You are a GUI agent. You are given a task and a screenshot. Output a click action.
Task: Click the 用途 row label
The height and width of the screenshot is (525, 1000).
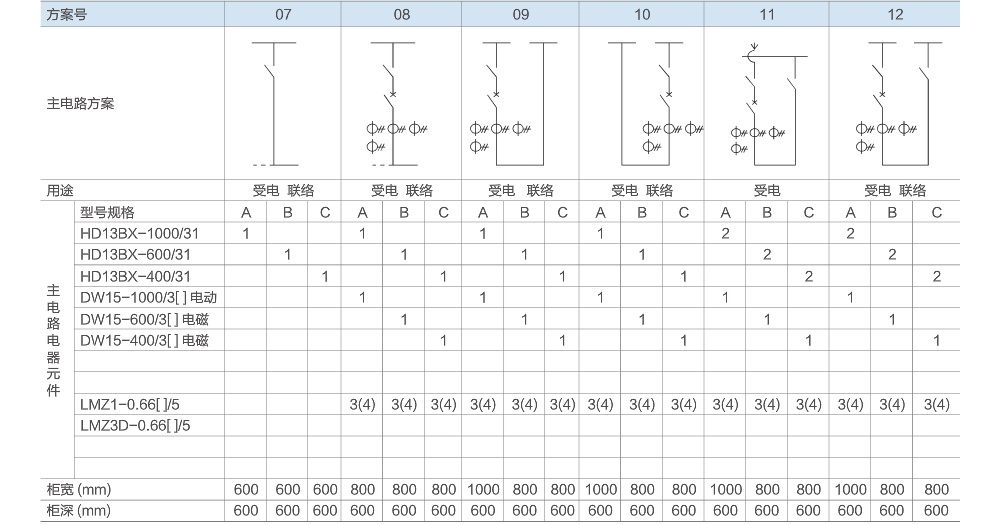tap(61, 190)
